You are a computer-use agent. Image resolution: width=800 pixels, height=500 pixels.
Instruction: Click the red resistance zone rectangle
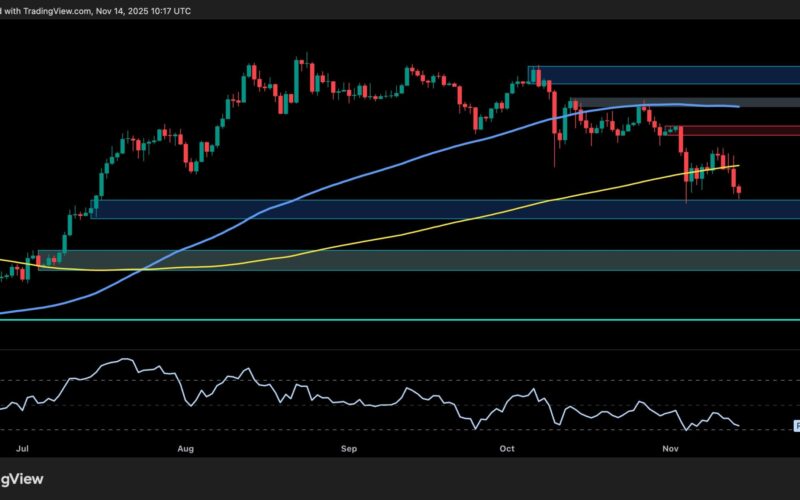(740, 130)
